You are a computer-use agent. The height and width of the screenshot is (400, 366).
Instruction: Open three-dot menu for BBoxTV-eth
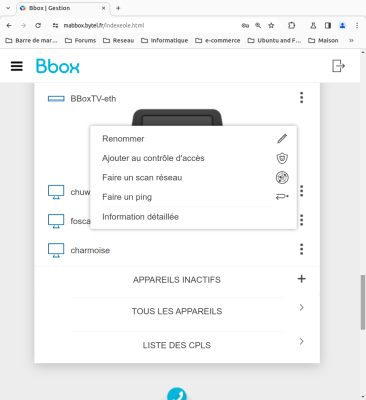(x=301, y=98)
